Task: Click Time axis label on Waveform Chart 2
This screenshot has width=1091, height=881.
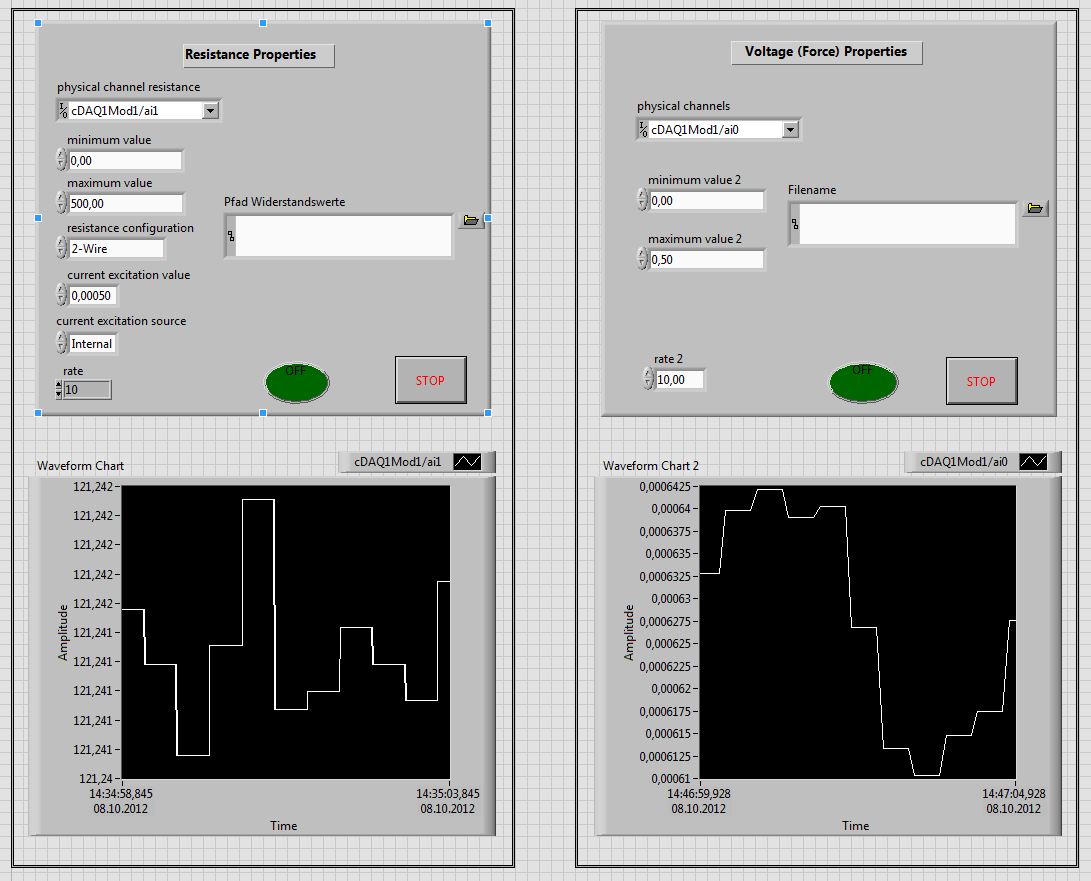Action: 856,826
